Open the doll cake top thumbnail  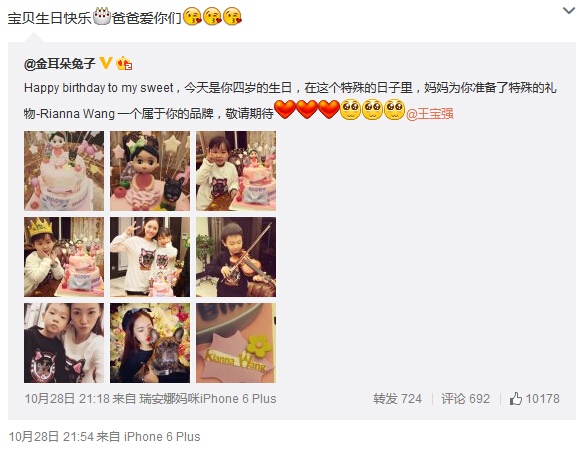coord(64,171)
